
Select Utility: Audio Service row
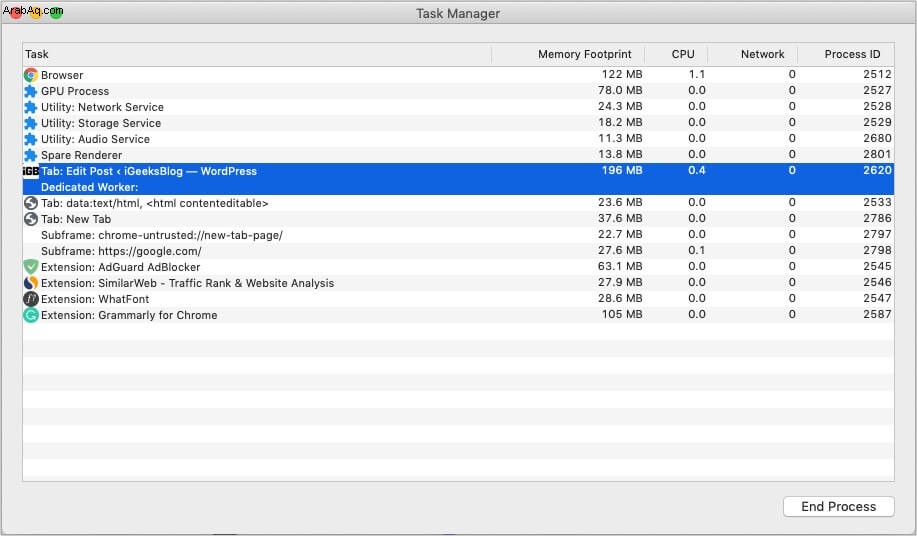tap(458, 139)
